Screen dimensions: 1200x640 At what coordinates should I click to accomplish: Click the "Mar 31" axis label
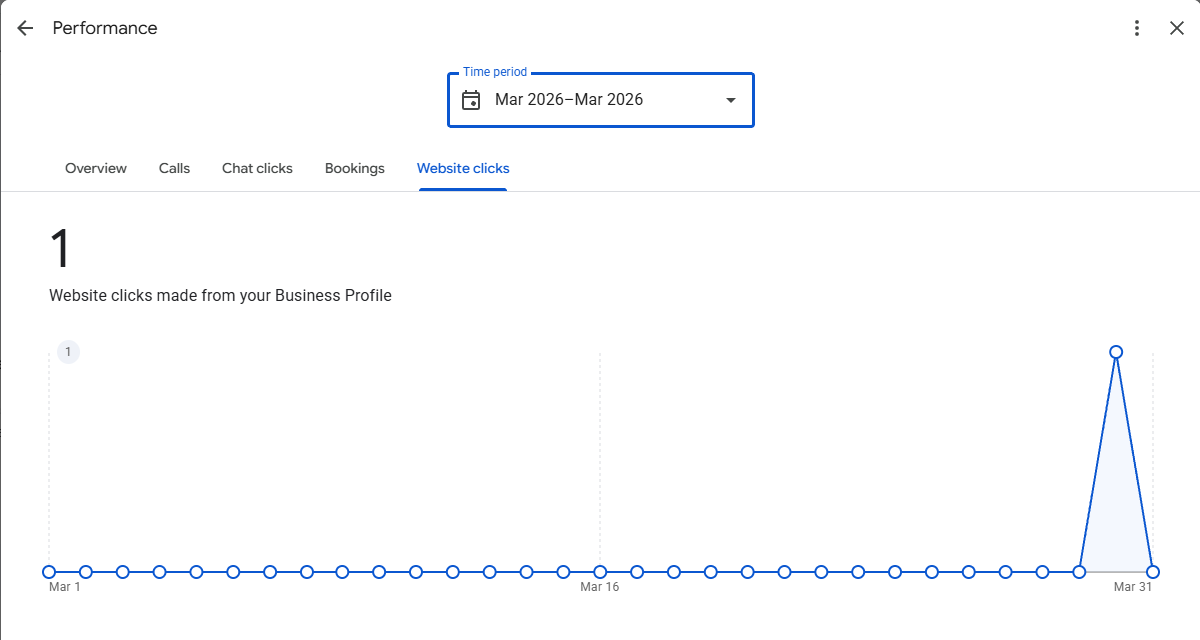[1133, 587]
